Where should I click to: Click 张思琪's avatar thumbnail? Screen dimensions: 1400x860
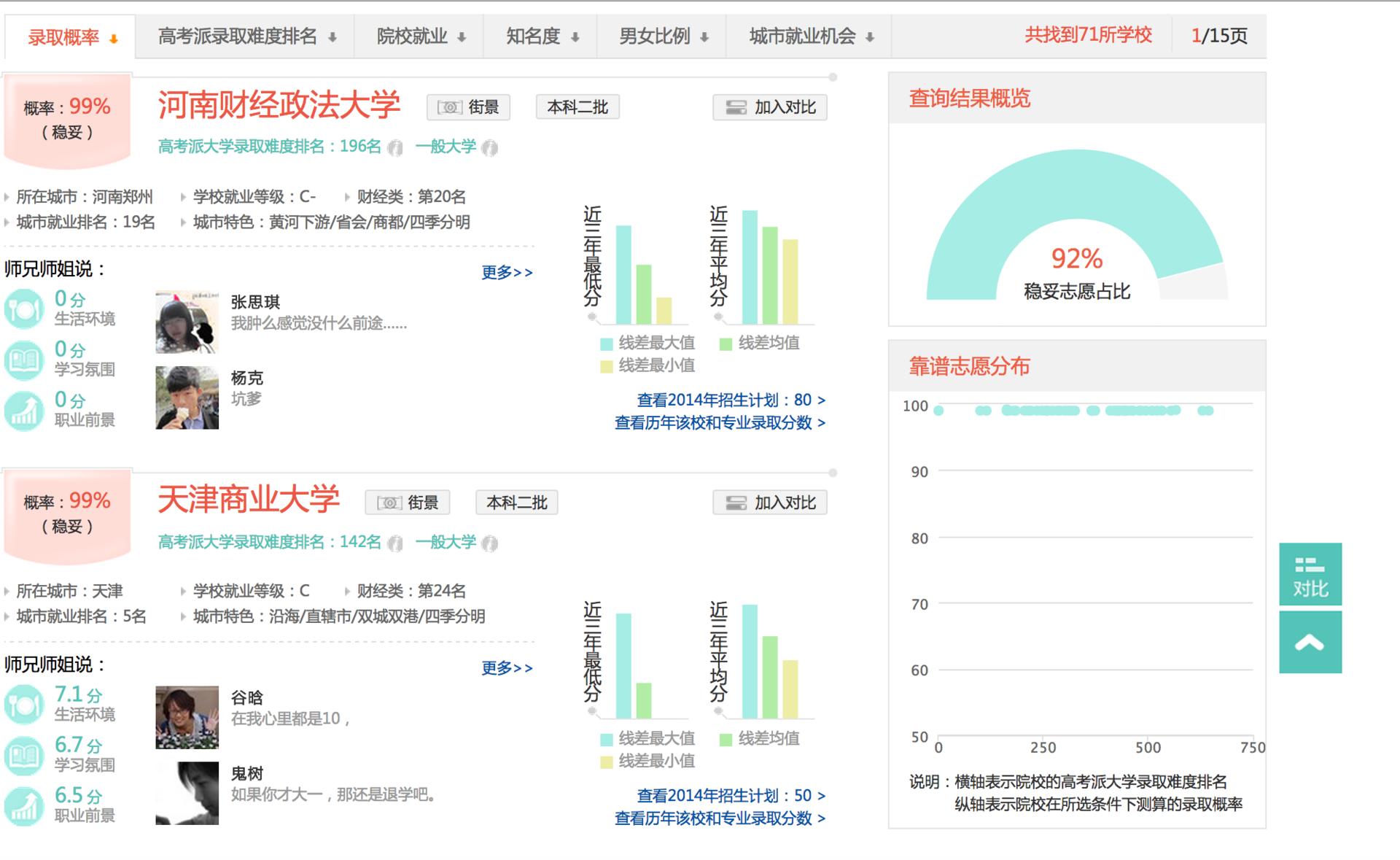pyautogui.click(x=187, y=322)
